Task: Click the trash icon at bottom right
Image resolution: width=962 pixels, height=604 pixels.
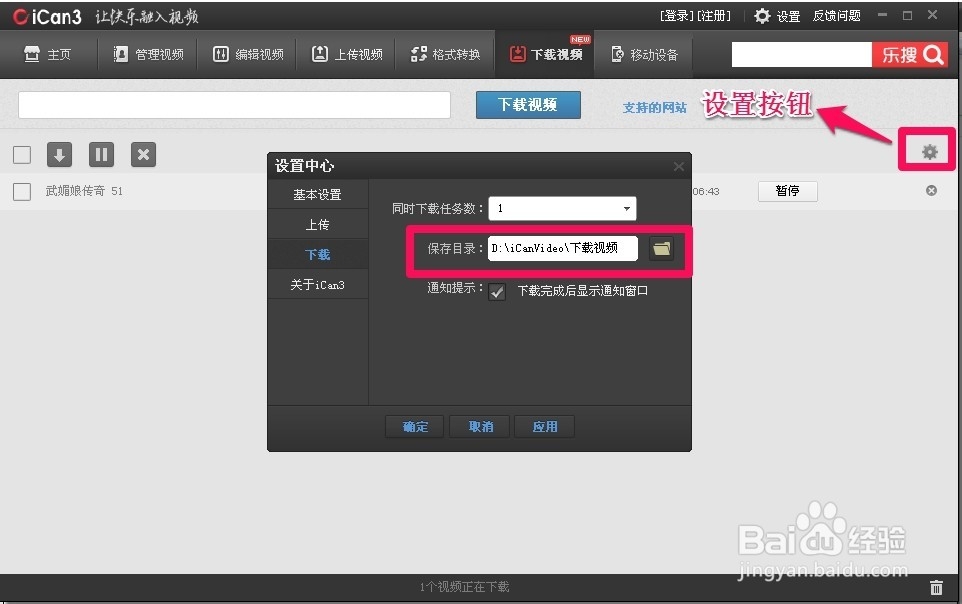Action: click(936, 589)
